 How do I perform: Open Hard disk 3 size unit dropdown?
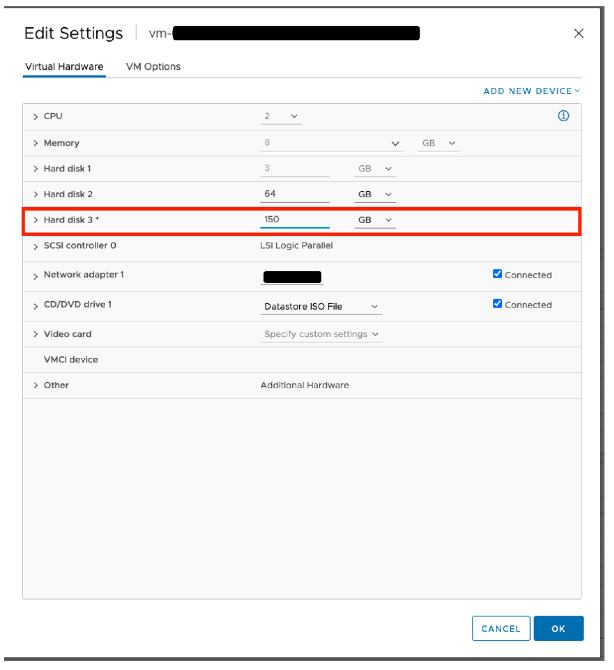point(375,220)
